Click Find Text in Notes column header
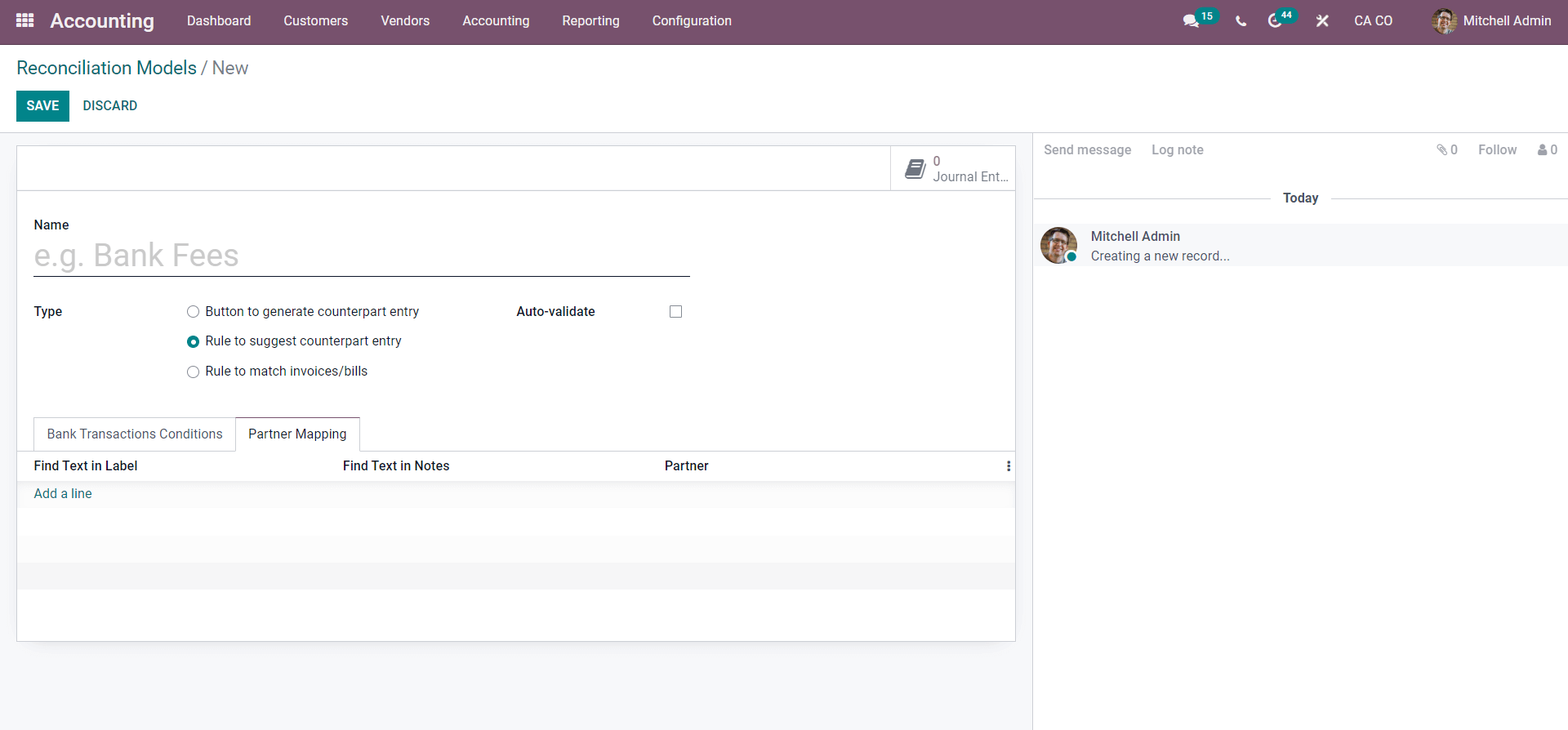This screenshot has width=1568, height=730. [x=396, y=466]
